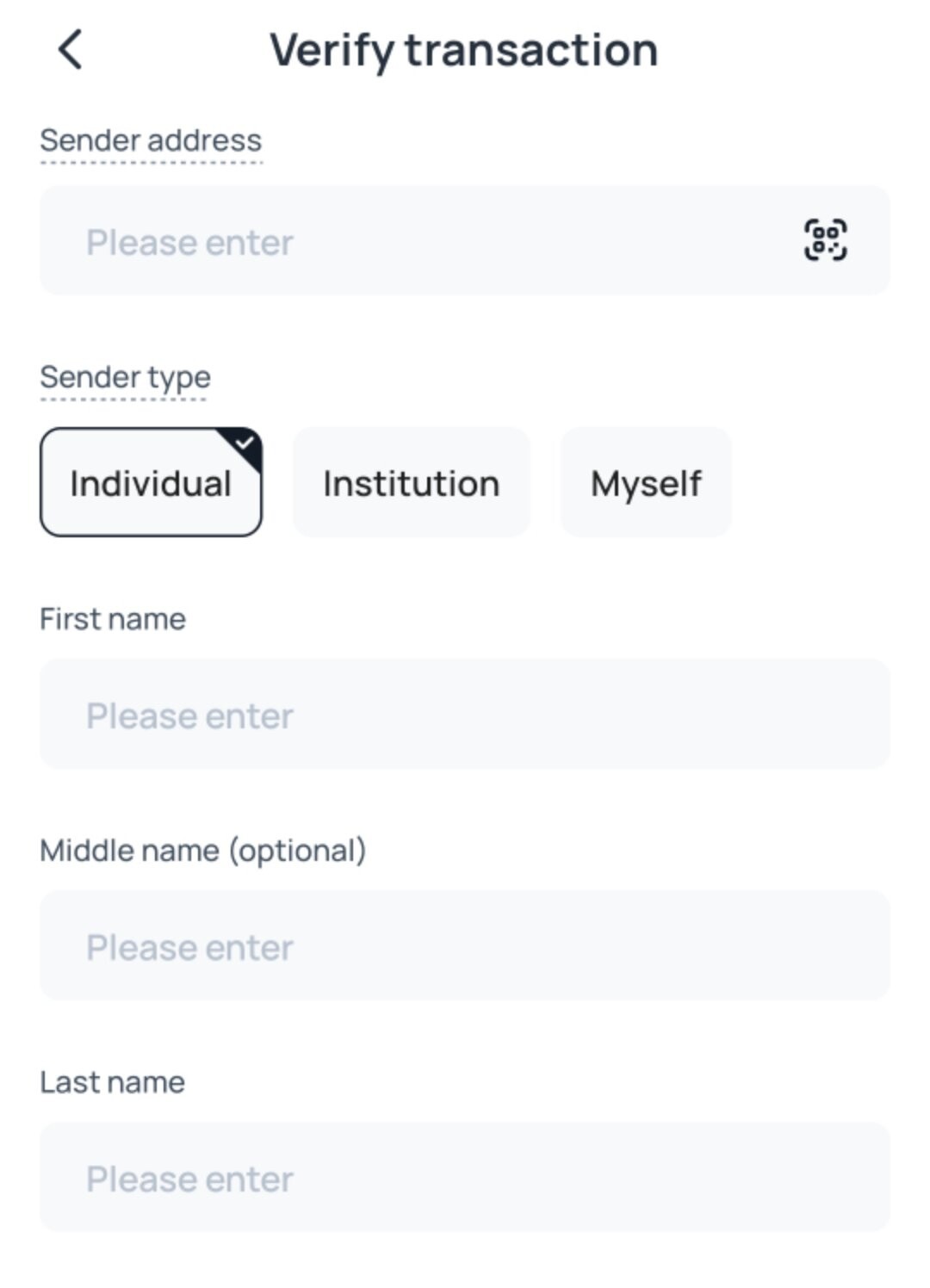930x1288 pixels.
Task: Click the First name label text
Action: point(113,619)
